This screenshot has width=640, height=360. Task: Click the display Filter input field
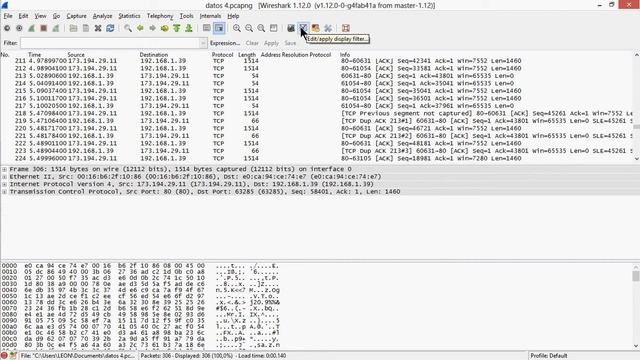click(x=110, y=43)
